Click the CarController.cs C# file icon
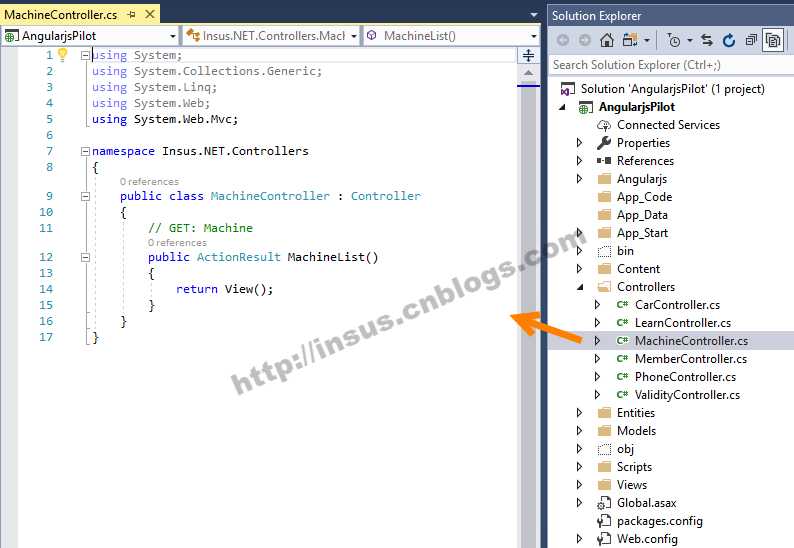Viewport: 794px width, 548px height. [622, 305]
